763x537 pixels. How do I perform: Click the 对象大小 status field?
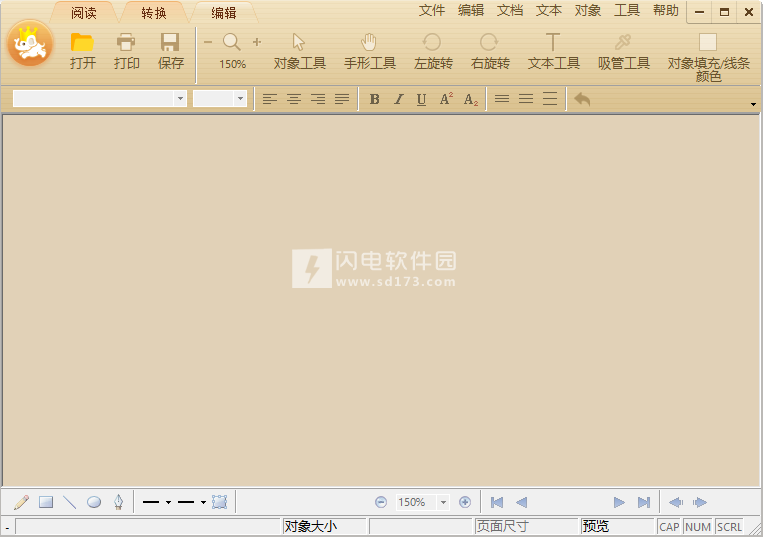pos(324,526)
